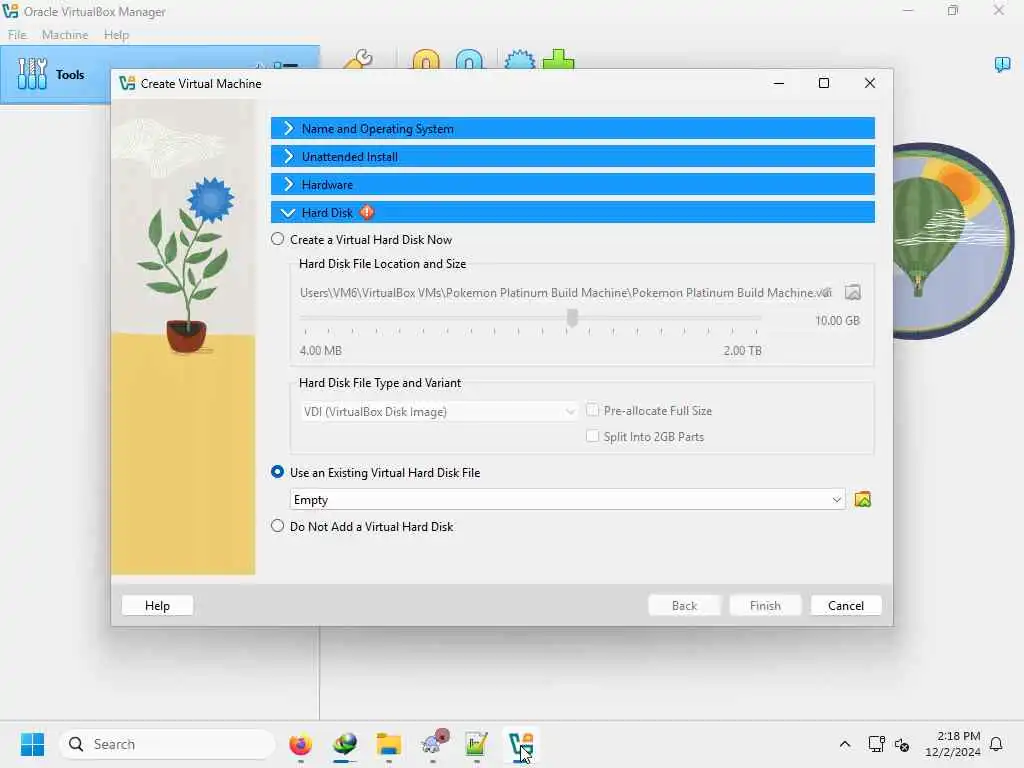Click the hard disk size slider handle
The height and width of the screenshot is (768, 1024).
coord(572,318)
